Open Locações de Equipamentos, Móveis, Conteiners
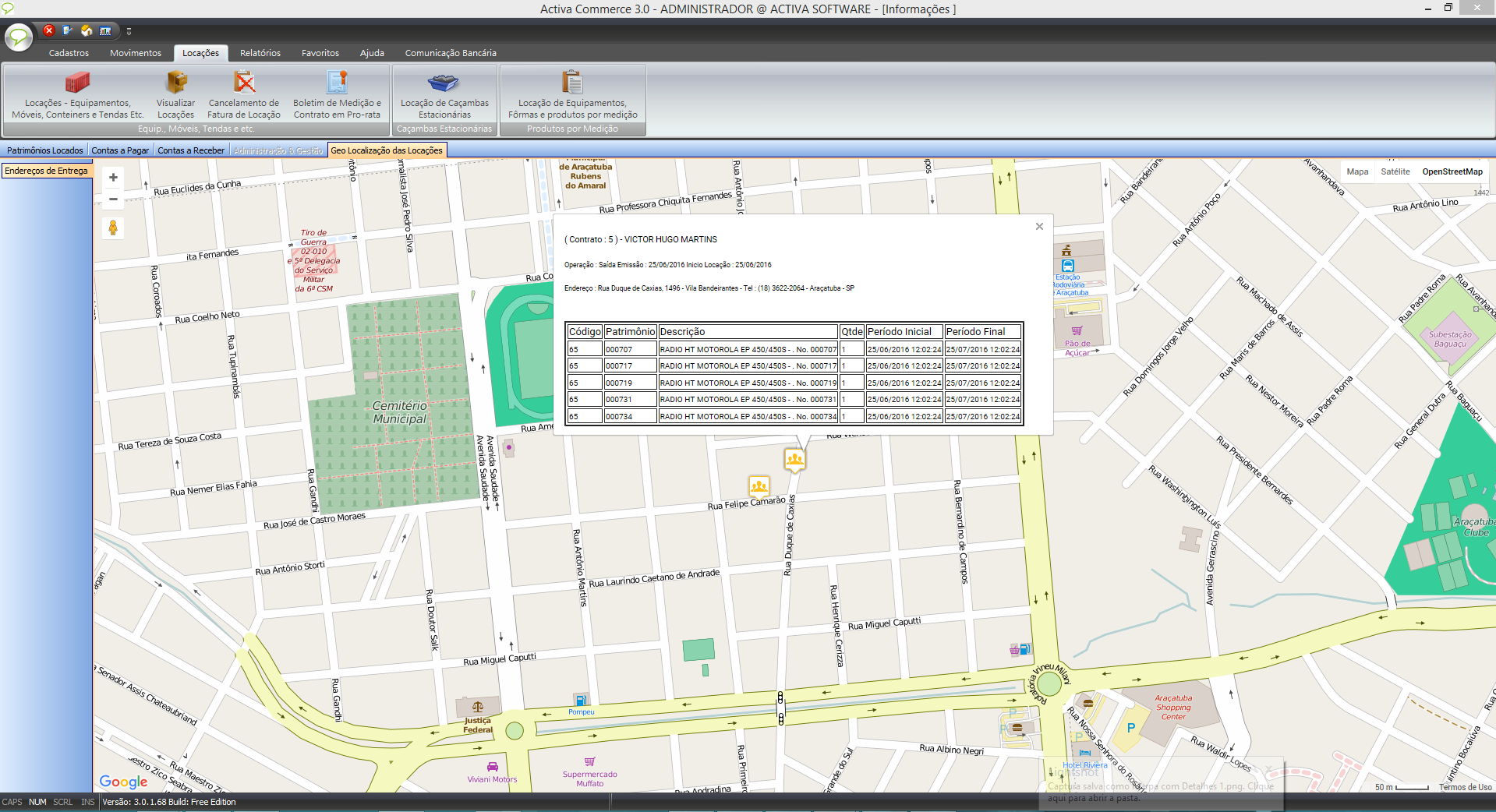The image size is (1496, 812). (78, 95)
